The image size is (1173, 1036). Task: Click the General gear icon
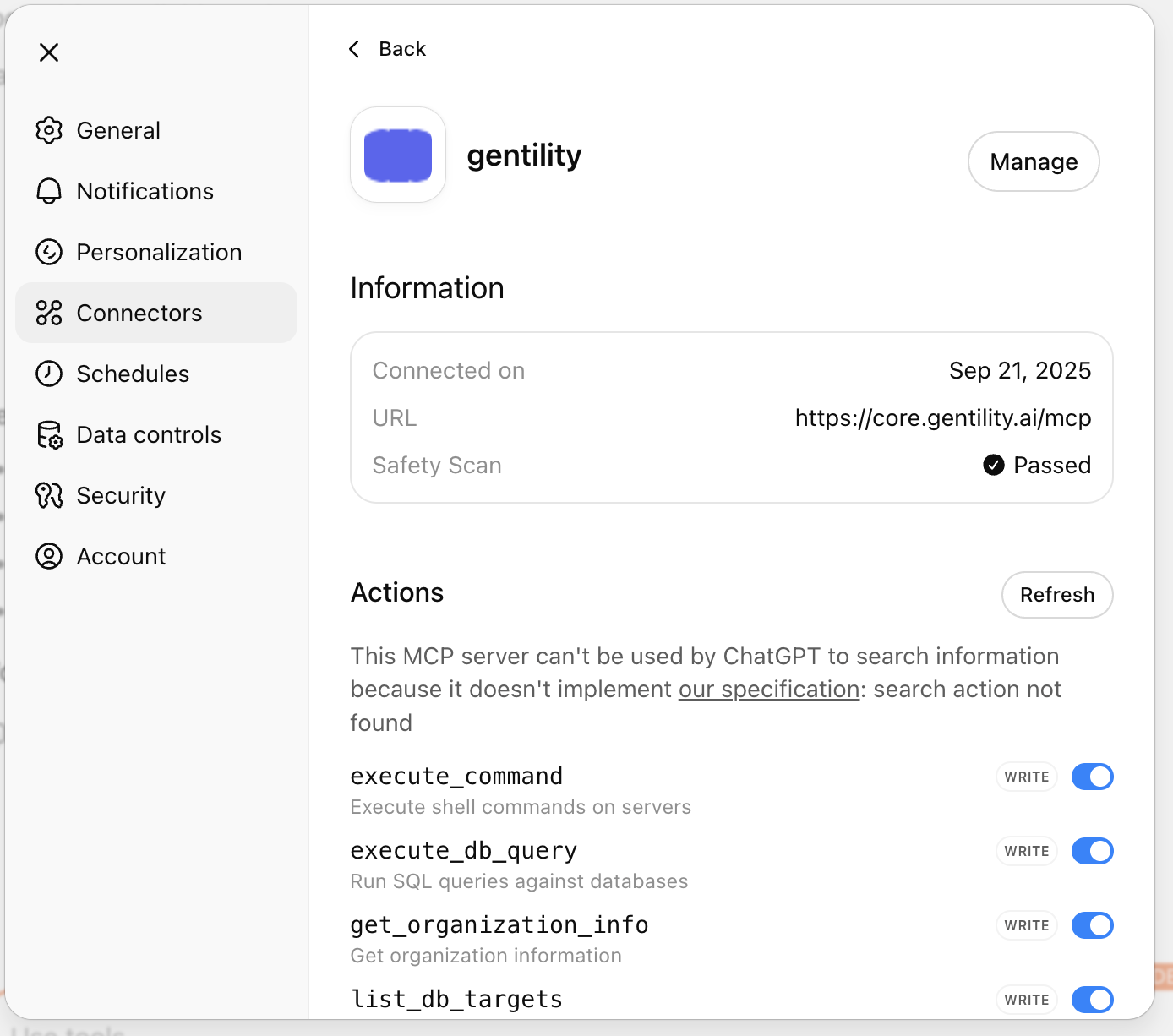[49, 130]
